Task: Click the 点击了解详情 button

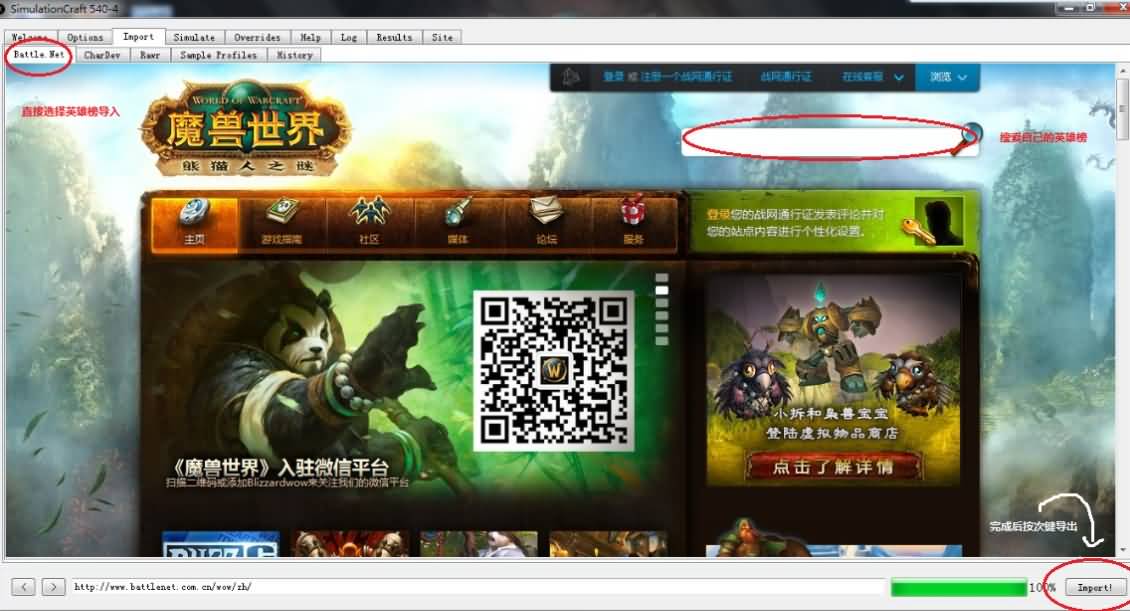Action: [x=833, y=467]
